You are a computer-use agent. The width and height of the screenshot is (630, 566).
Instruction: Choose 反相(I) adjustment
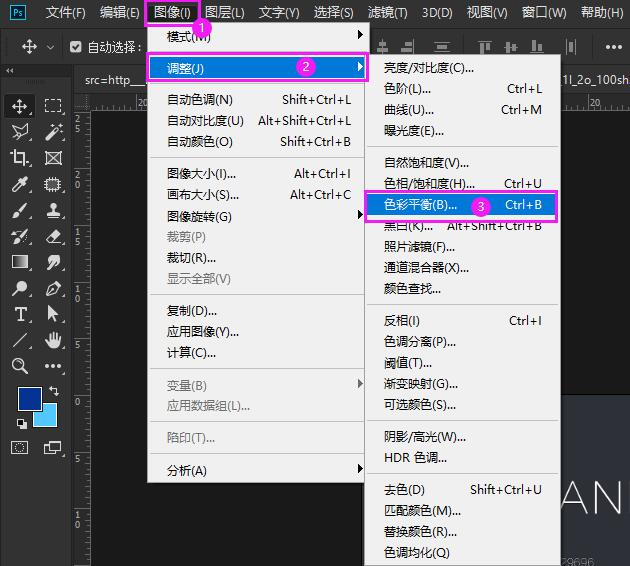(463, 321)
